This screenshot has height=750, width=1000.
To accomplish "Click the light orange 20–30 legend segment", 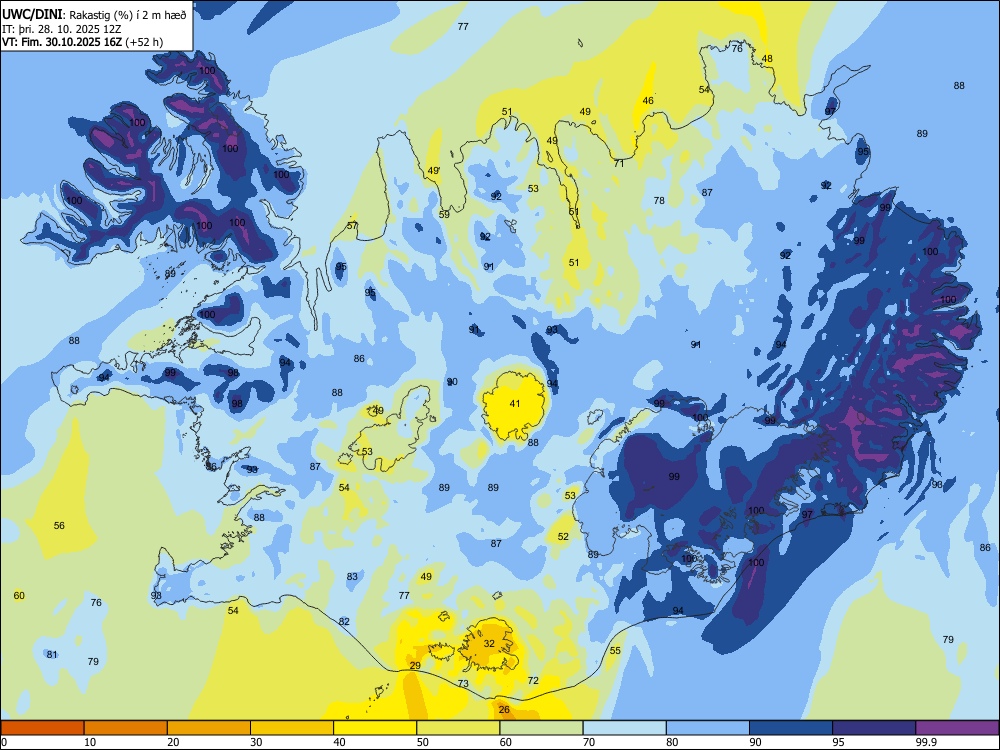I will coord(209,728).
